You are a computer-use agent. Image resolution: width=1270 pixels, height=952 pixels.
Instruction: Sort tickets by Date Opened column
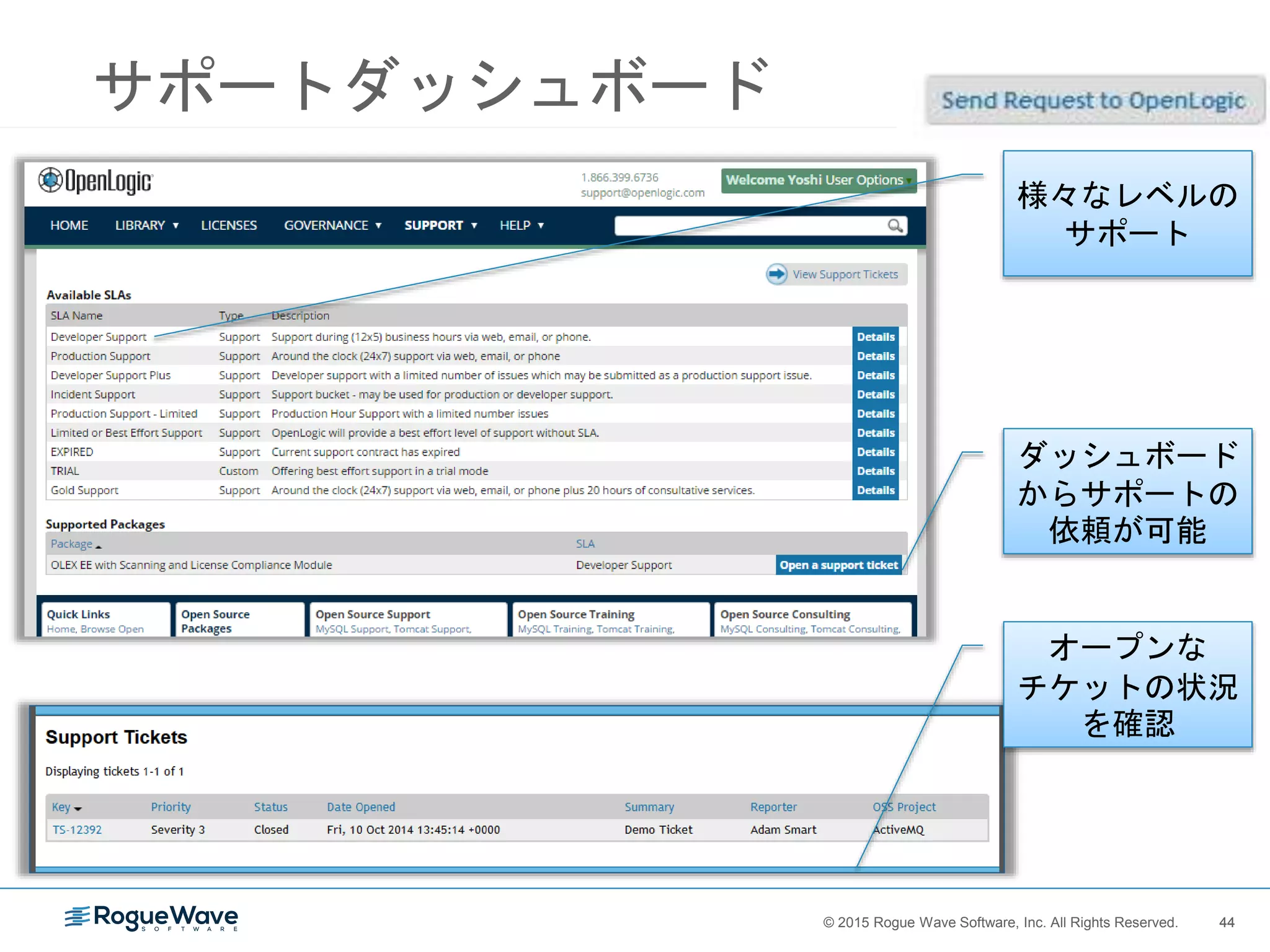tap(361, 807)
